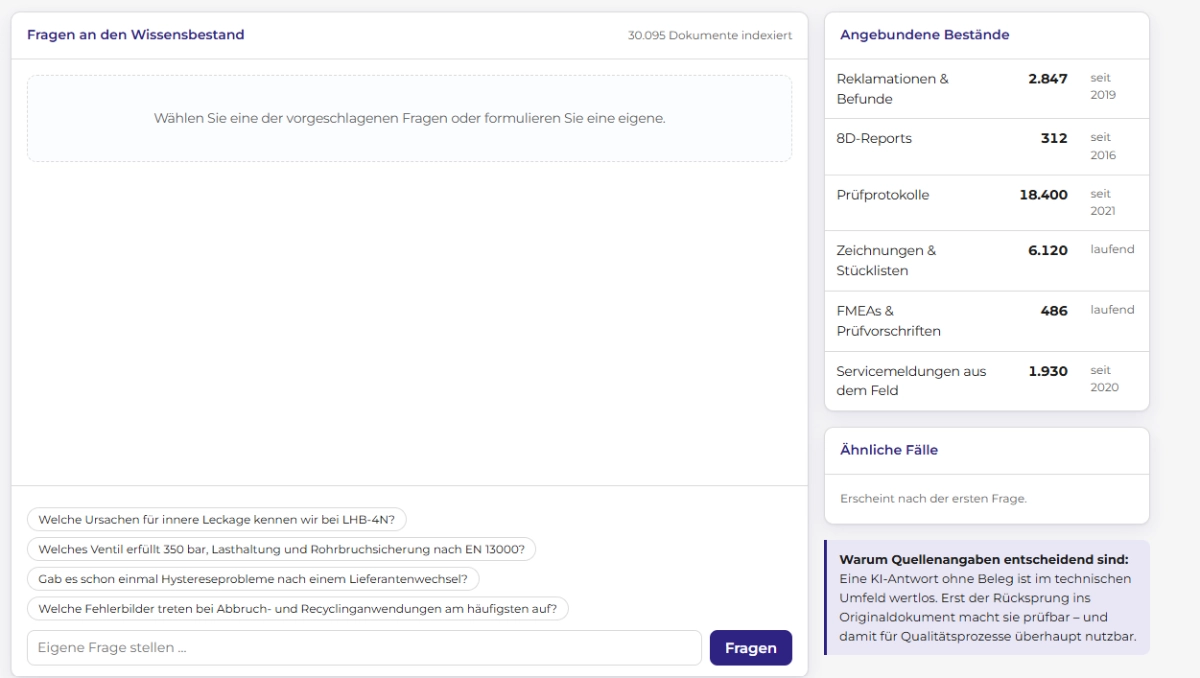Open the Reklamationen & Befunde row
Viewport: 1200px width, 678px height.
pos(987,89)
